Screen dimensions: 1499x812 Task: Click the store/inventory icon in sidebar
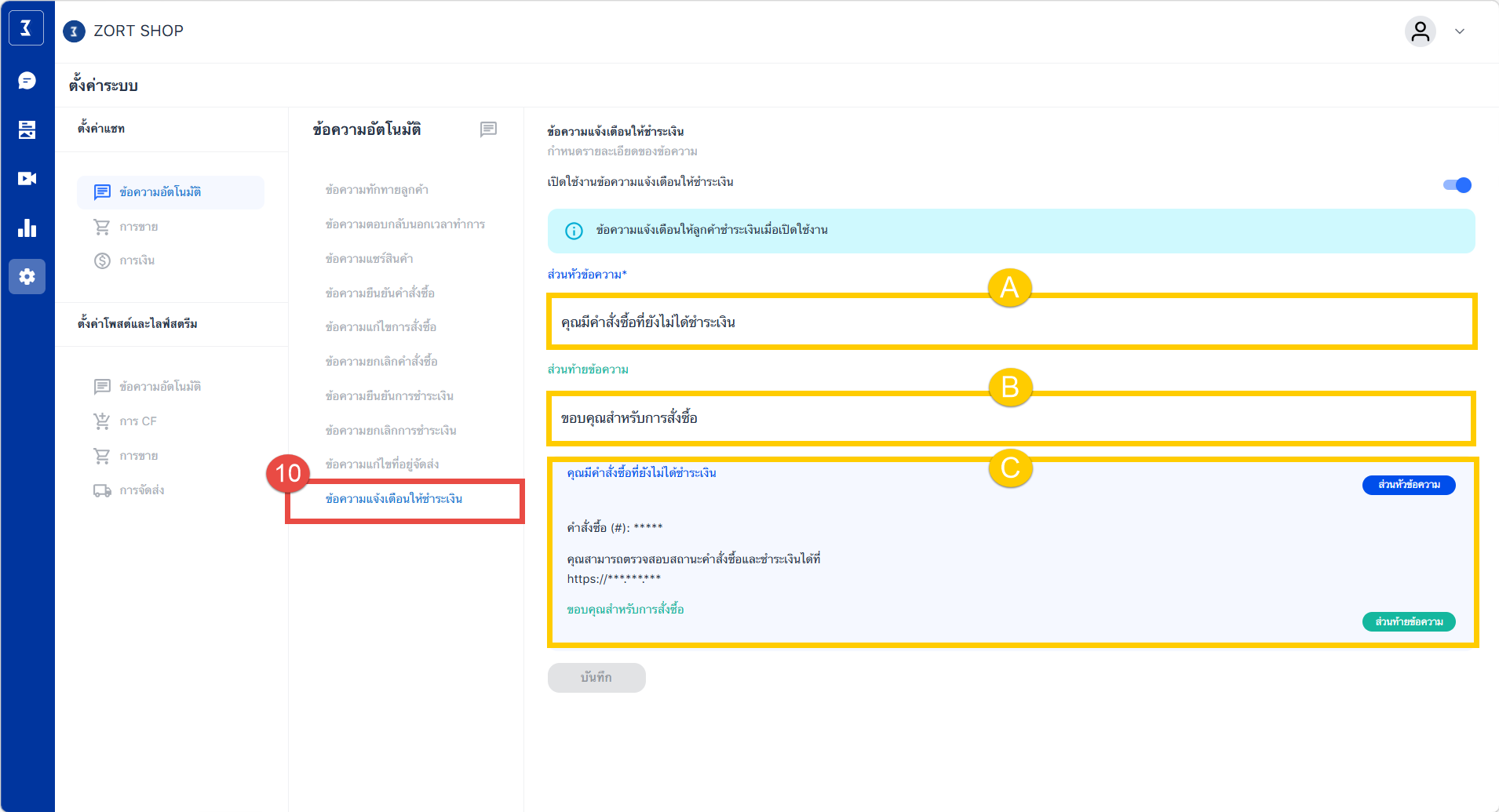pyautogui.click(x=27, y=129)
